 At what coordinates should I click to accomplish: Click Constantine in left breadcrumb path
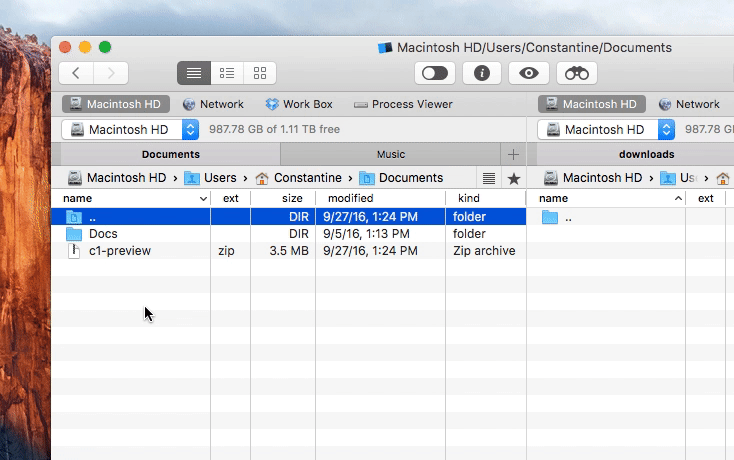[x=299, y=178]
